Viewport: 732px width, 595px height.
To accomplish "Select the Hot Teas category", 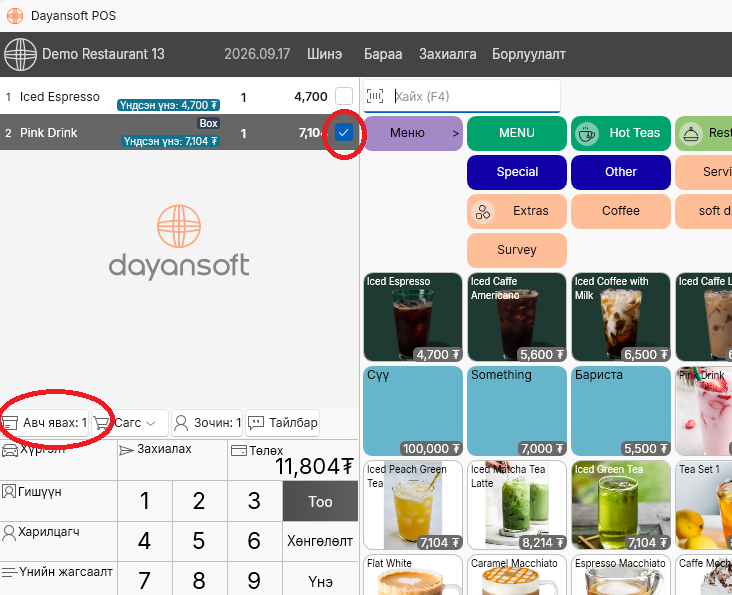I will tap(621, 133).
